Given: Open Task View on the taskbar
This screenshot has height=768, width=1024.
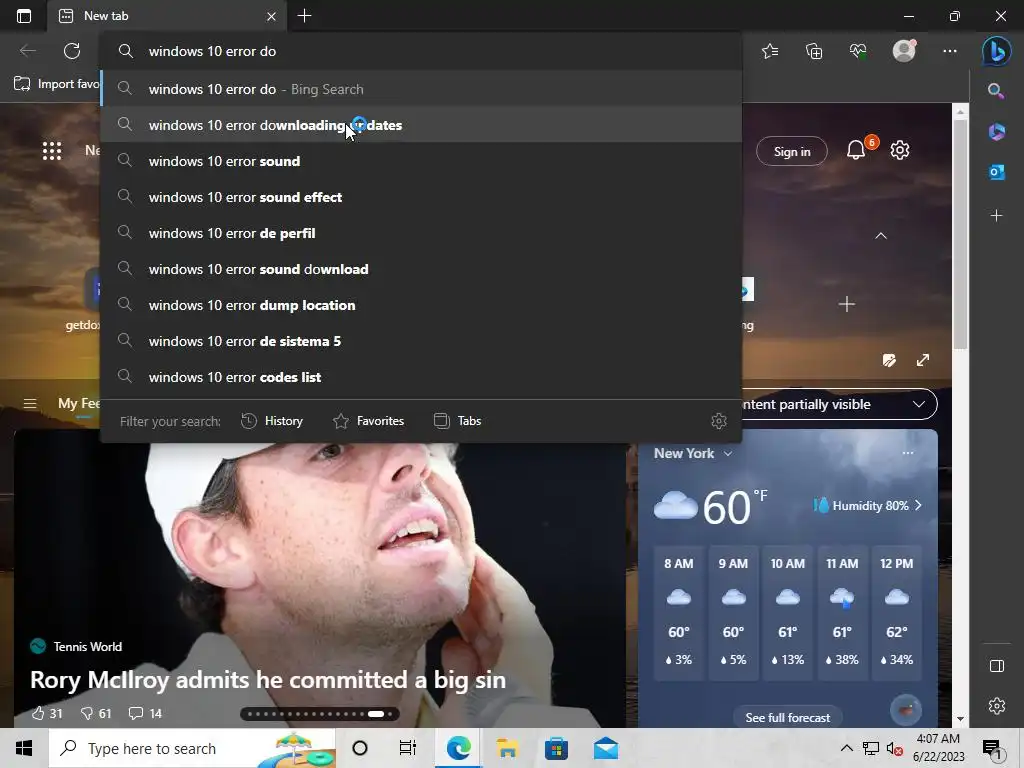Looking at the screenshot, I should (408, 748).
